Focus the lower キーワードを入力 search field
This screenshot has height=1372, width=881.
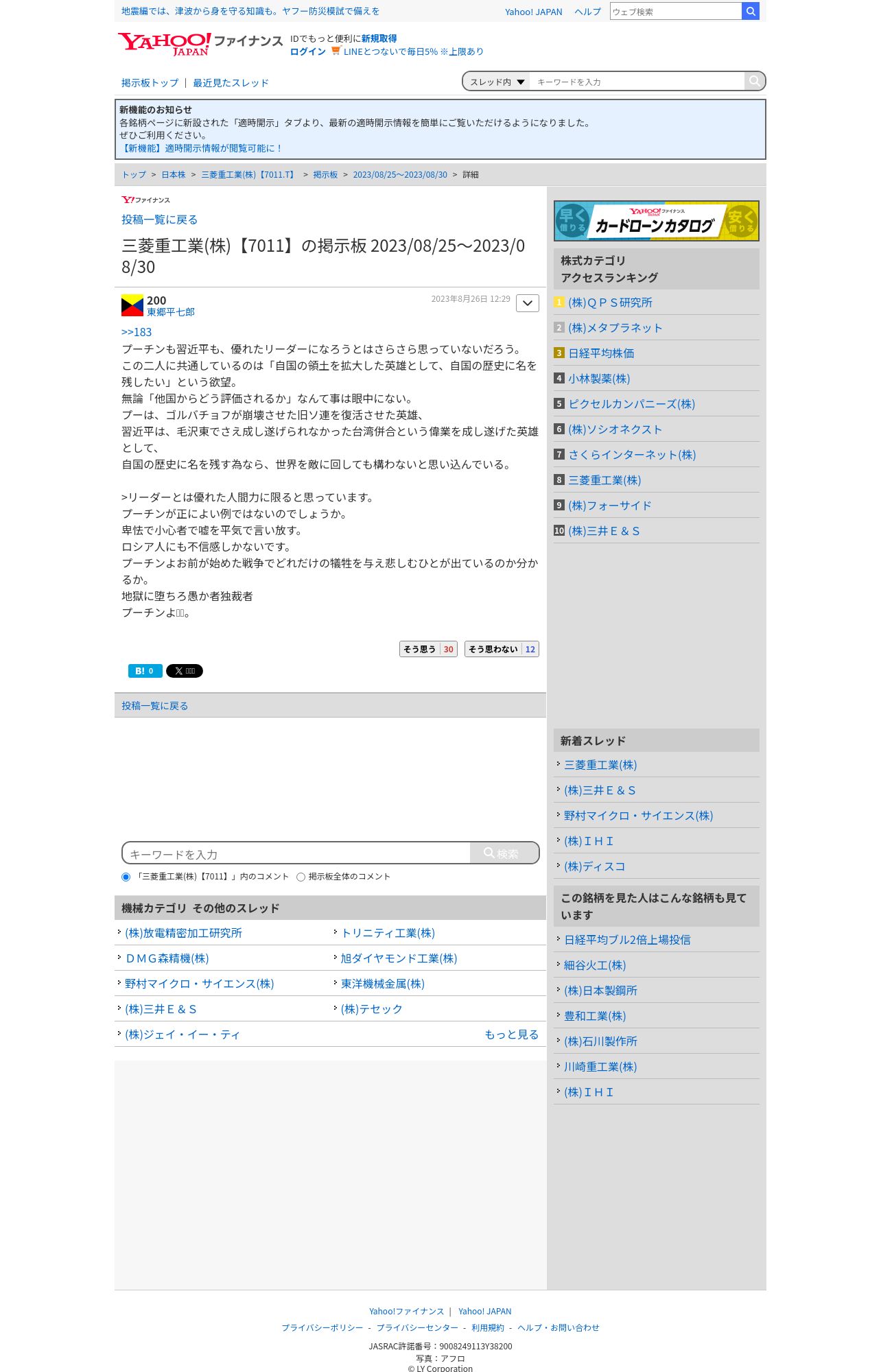(296, 853)
